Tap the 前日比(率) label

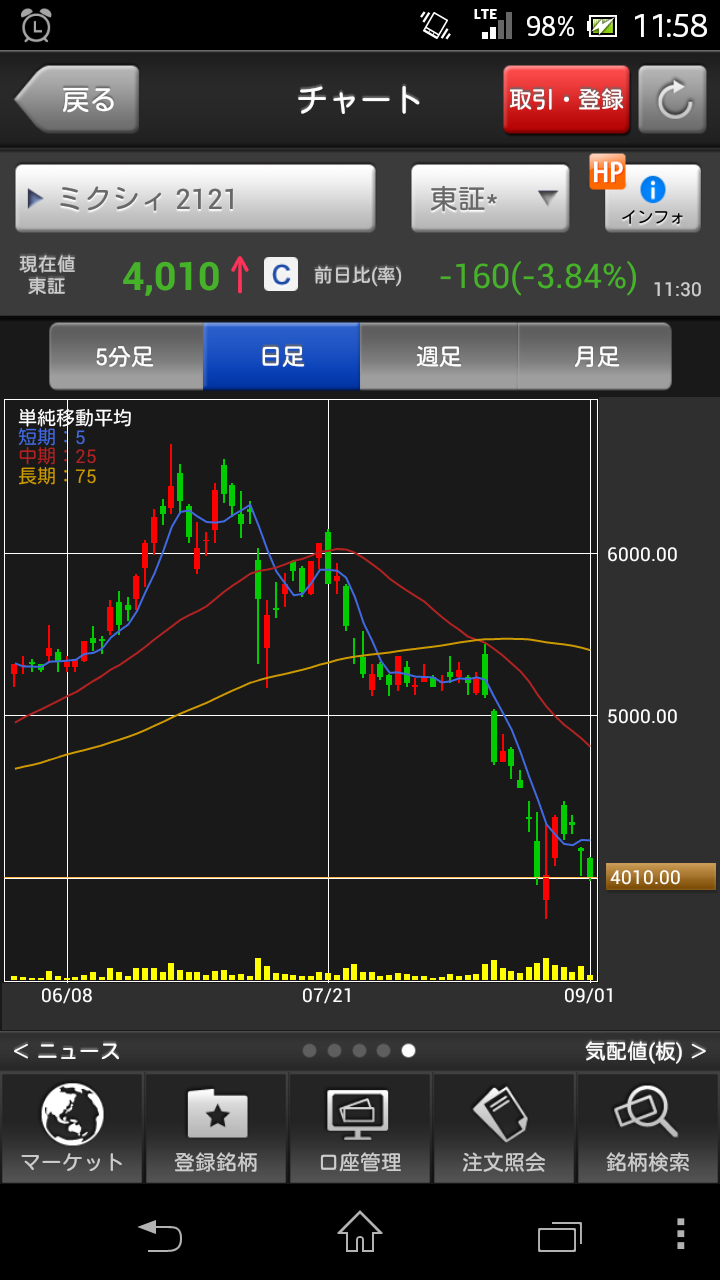coord(358,275)
